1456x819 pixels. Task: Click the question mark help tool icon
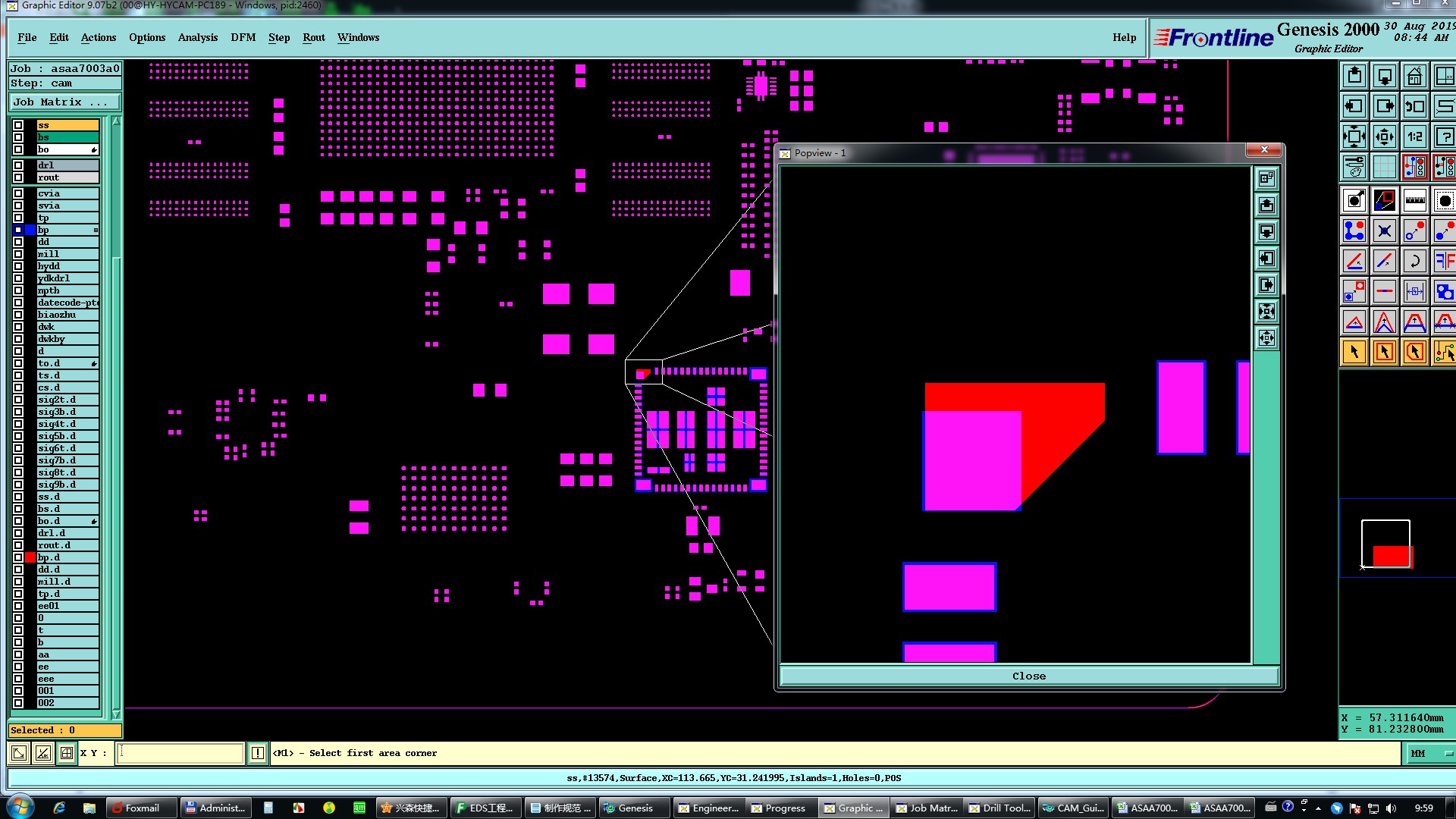tap(1444, 137)
